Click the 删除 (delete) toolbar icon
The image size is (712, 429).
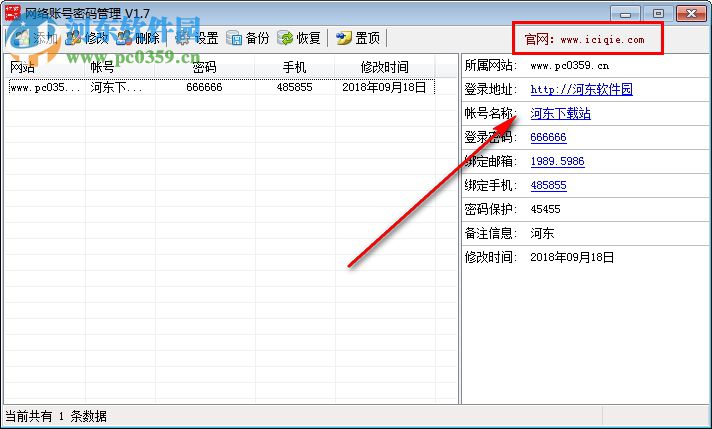(x=124, y=39)
